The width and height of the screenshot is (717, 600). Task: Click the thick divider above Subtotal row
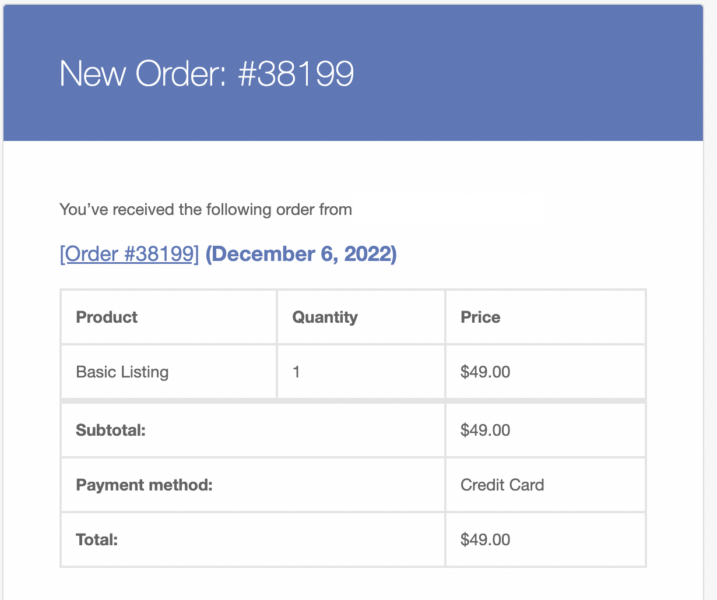tap(353, 401)
